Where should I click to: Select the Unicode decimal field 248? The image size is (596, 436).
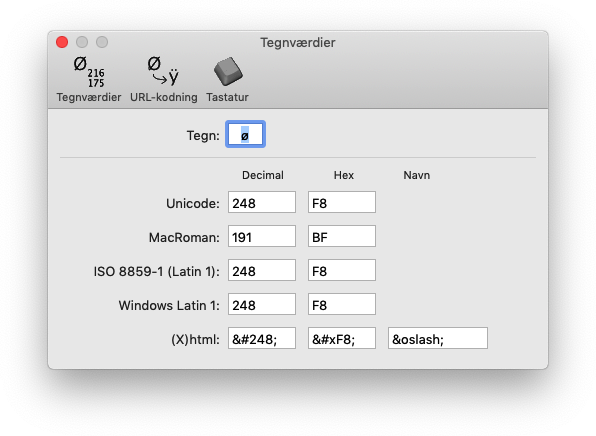point(262,202)
